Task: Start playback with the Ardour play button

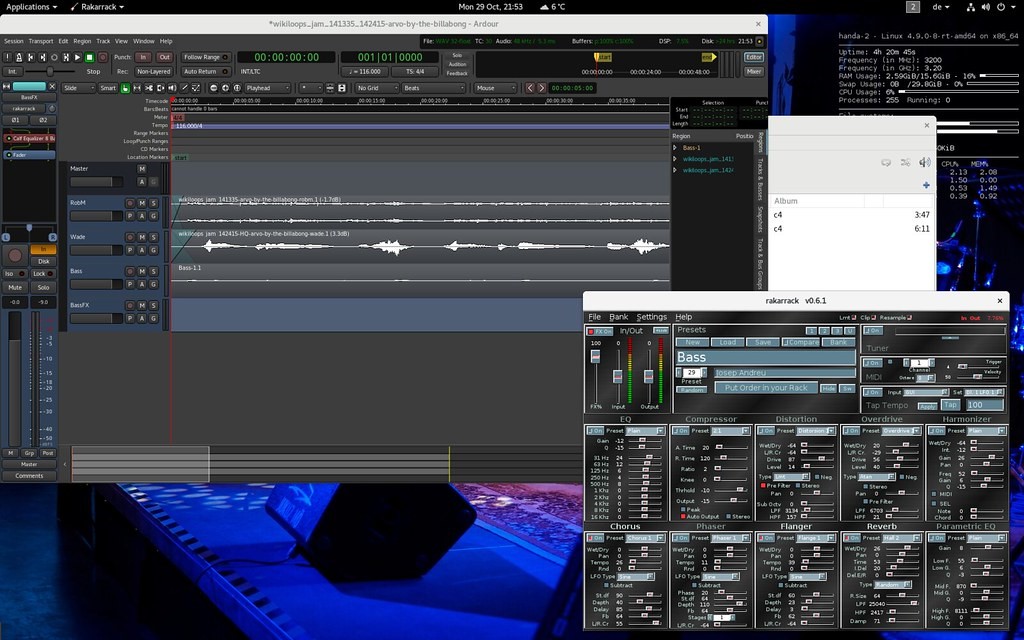Action: point(77,57)
